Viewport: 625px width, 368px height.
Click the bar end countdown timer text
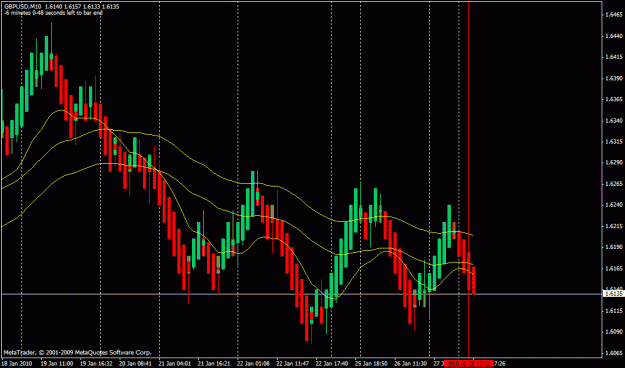(x=53, y=13)
